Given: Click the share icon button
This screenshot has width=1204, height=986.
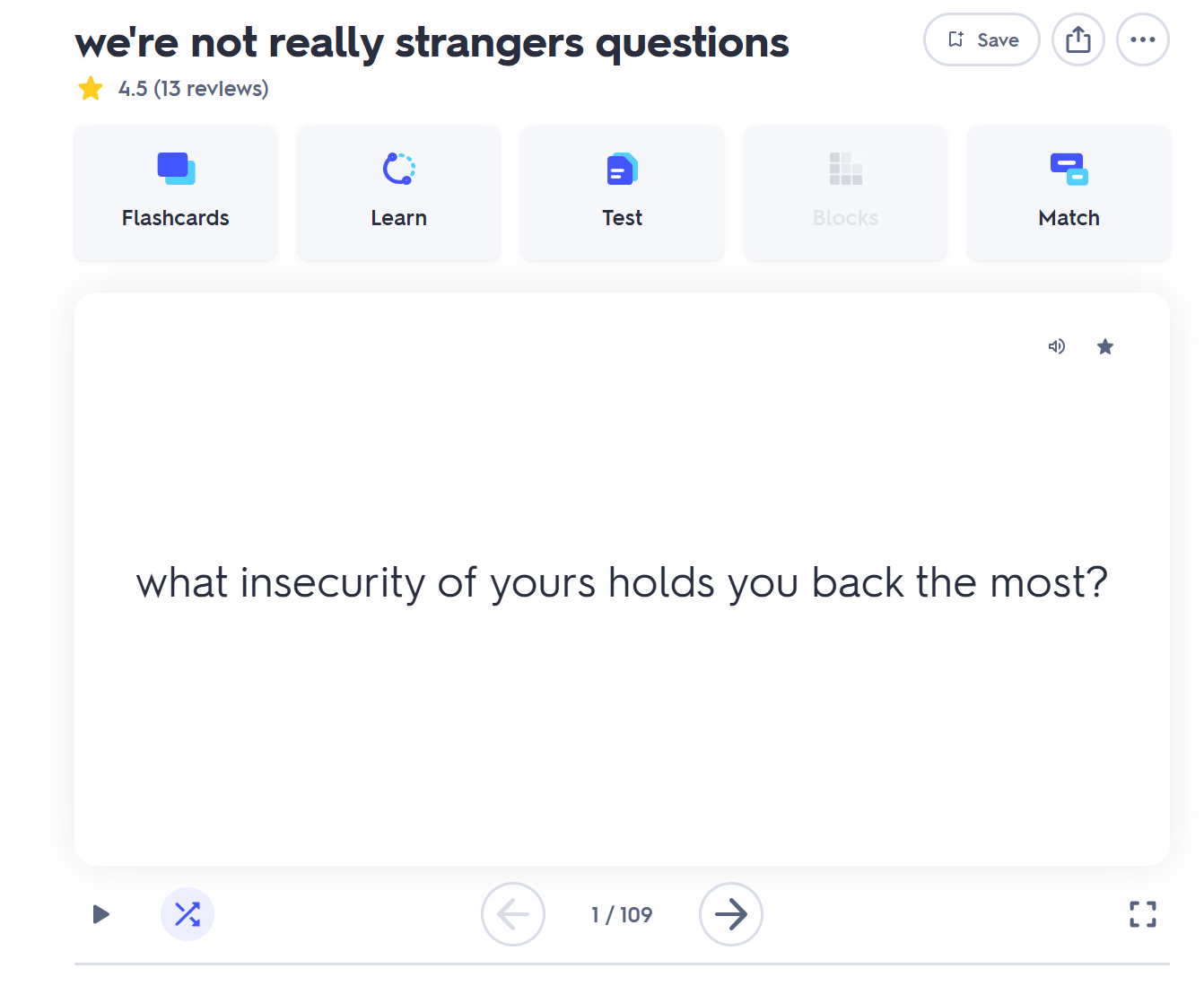Looking at the screenshot, I should point(1078,39).
